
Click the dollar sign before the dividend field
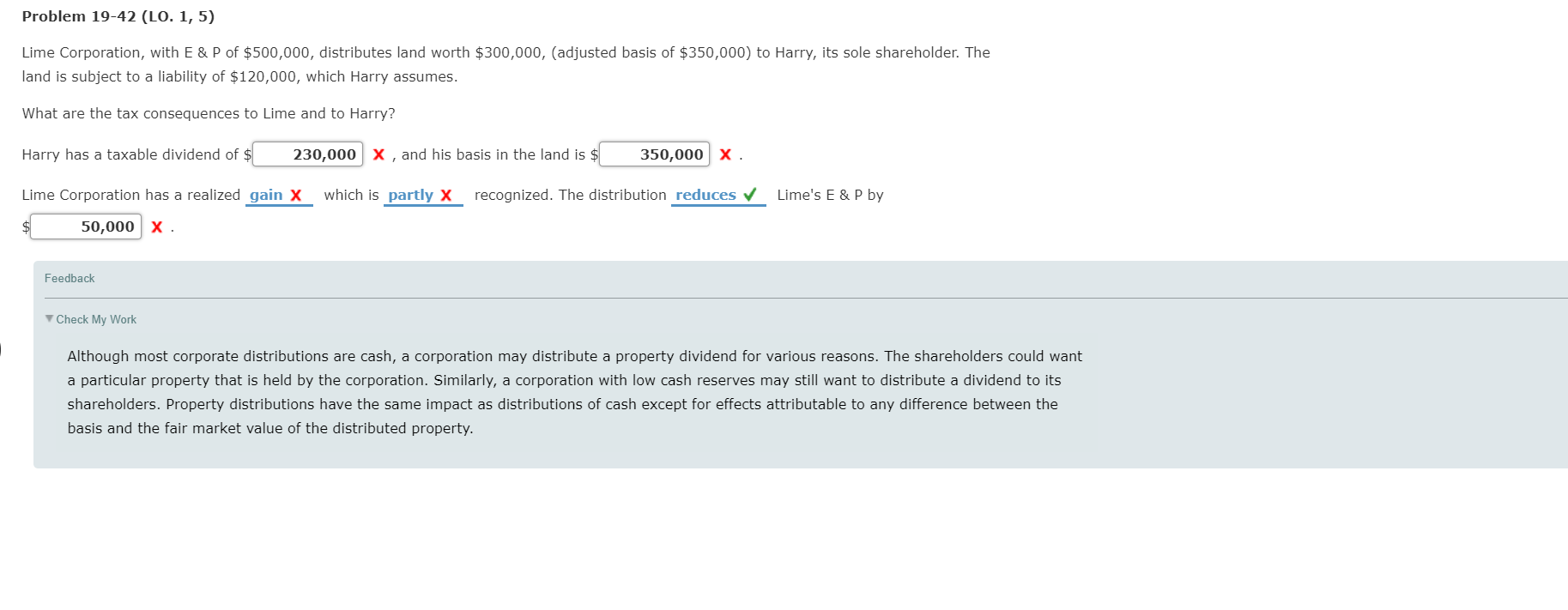tap(247, 154)
